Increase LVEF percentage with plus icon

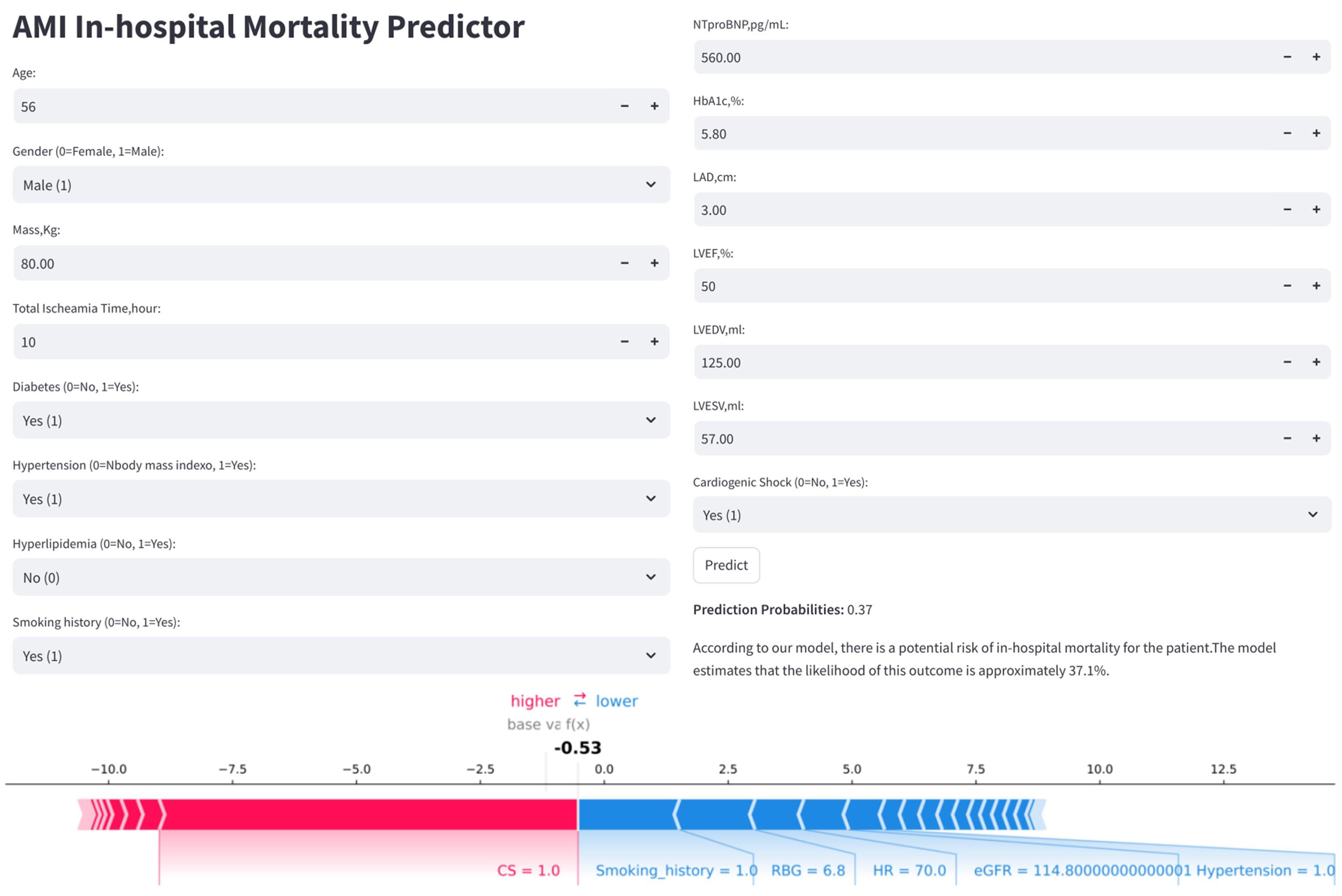click(x=1316, y=286)
